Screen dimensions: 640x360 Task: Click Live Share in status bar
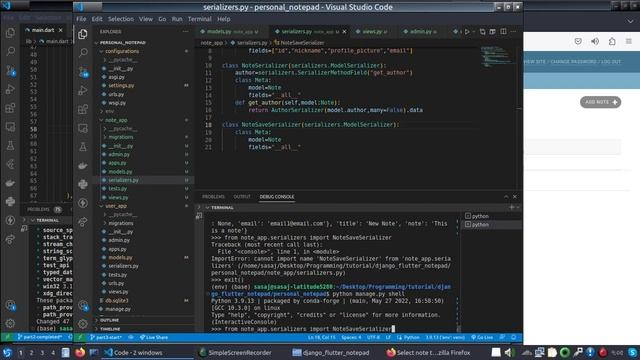pyautogui.click(x=154, y=338)
